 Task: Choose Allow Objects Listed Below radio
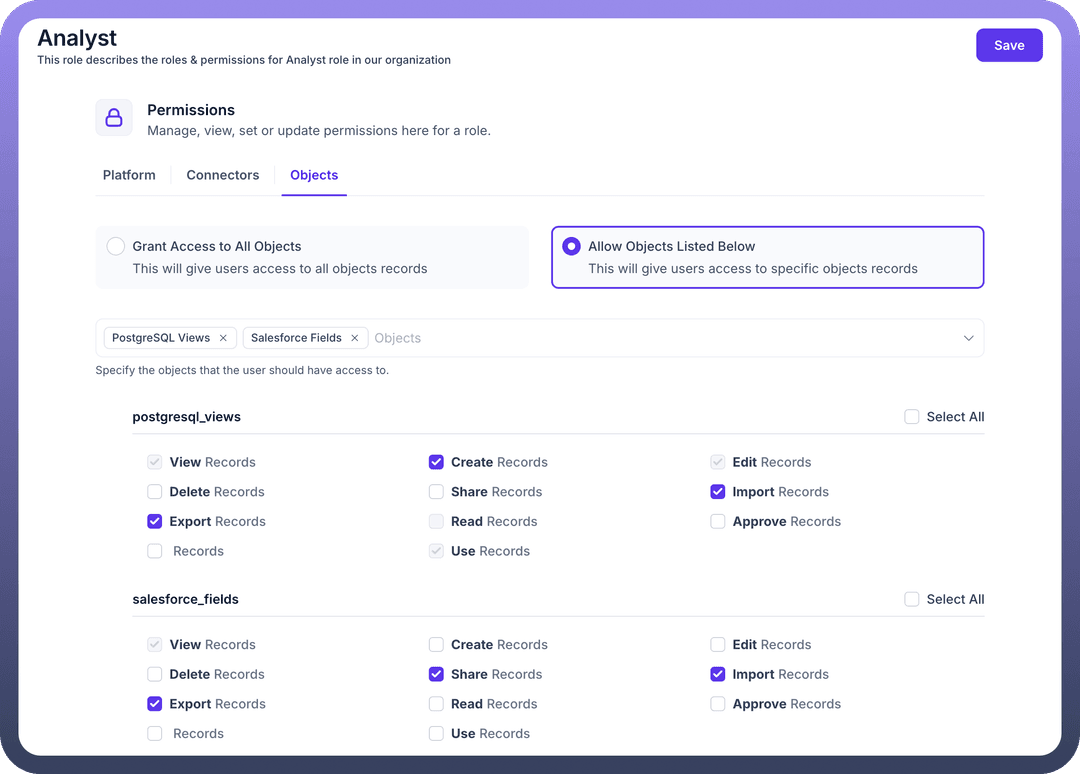[571, 246]
